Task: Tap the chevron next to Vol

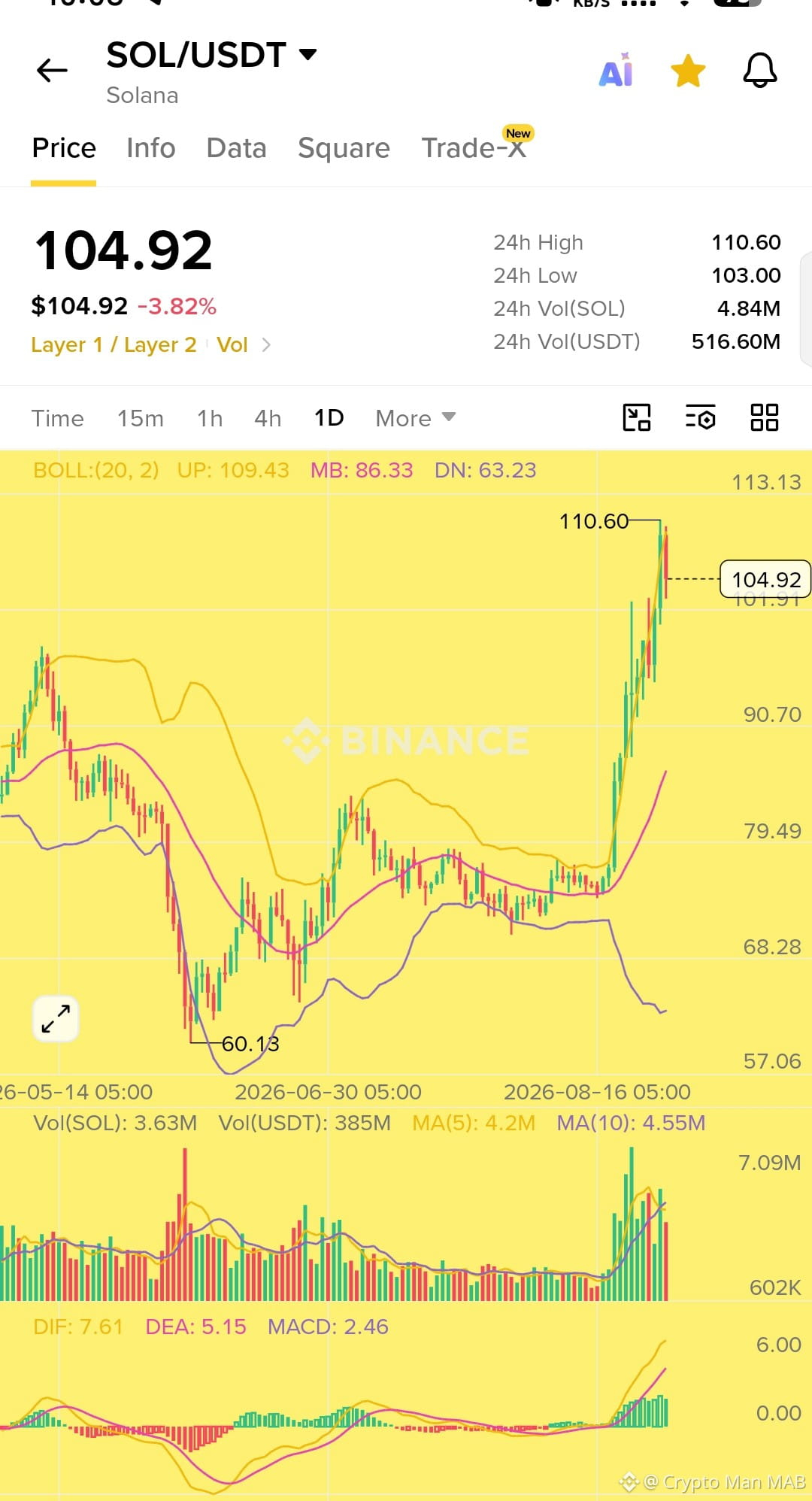Action: (266, 344)
